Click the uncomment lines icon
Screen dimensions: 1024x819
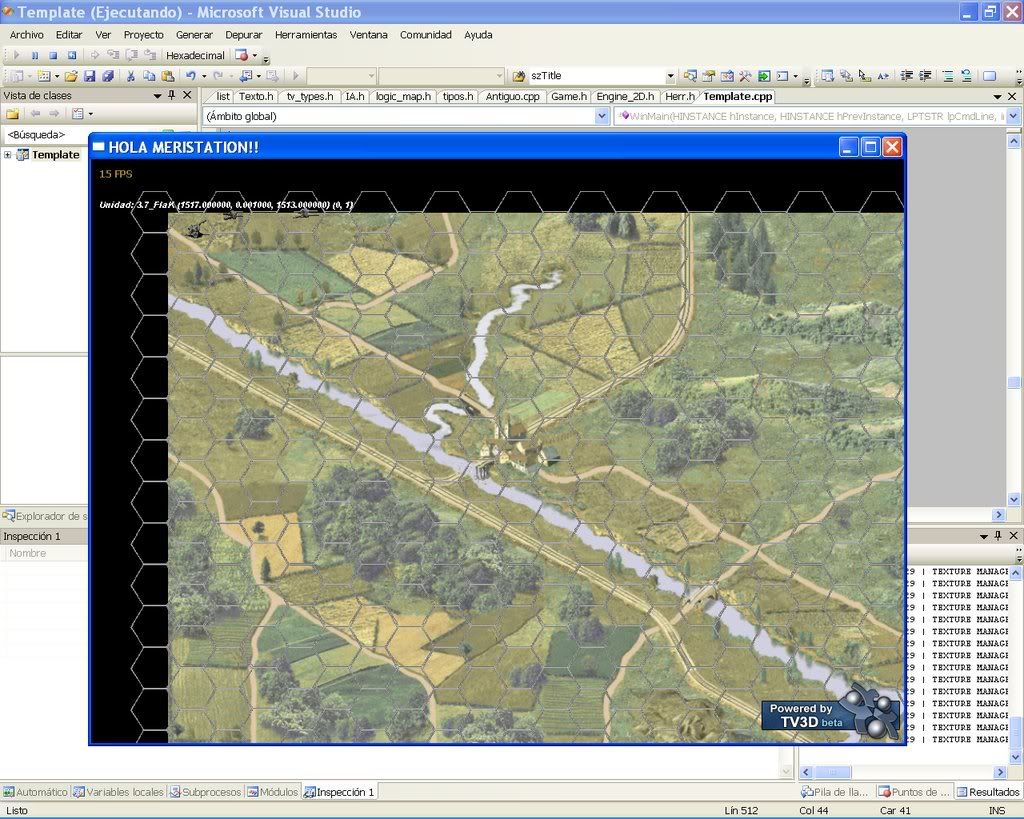coord(967,76)
